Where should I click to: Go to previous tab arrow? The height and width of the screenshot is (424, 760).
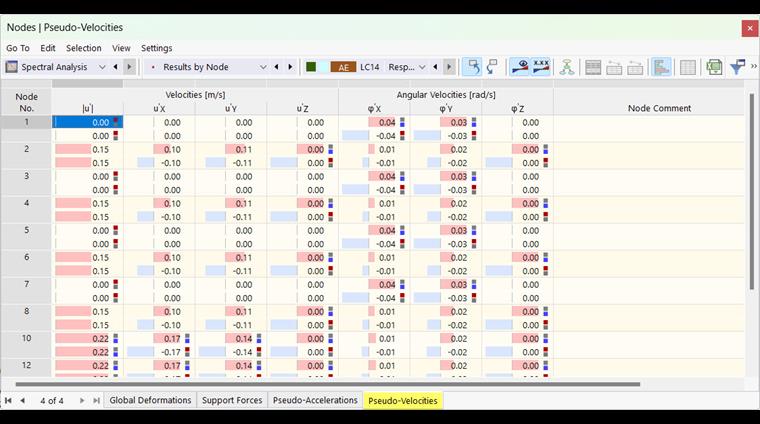point(22,400)
